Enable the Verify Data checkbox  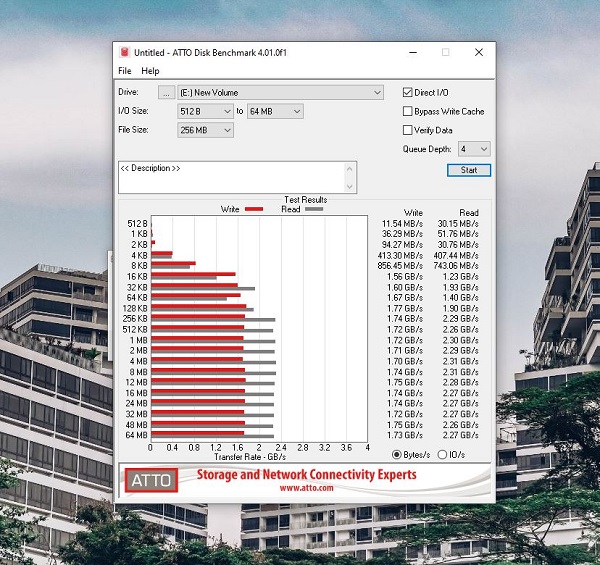click(407, 130)
